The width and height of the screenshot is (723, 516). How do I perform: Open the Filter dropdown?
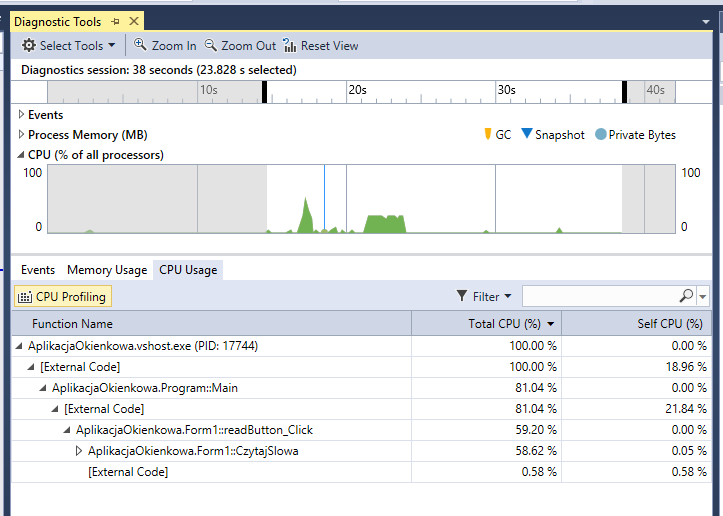[x=484, y=296]
